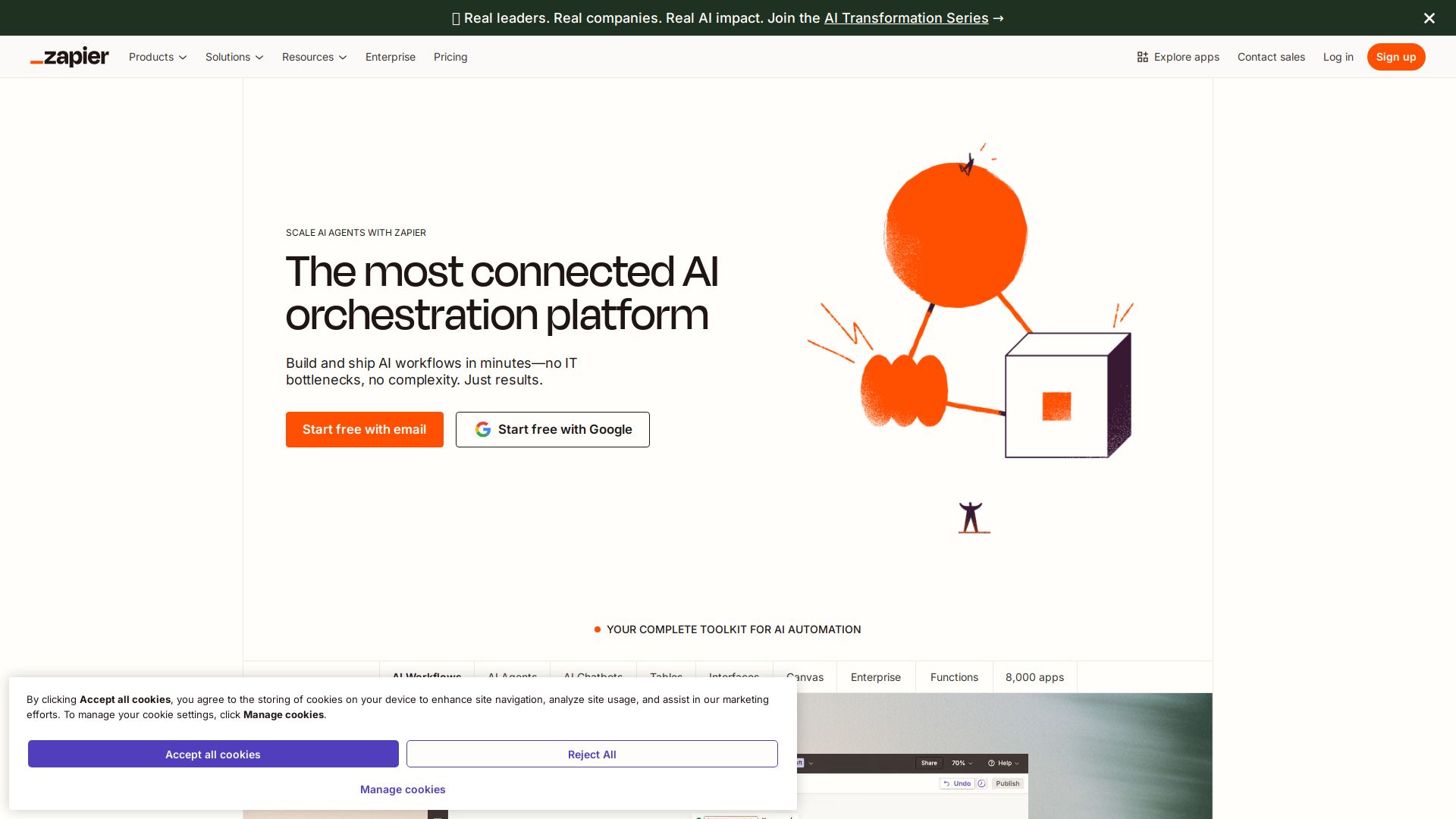Open the Canvas tab
Screen dimensions: 1456x819
pos(805,677)
